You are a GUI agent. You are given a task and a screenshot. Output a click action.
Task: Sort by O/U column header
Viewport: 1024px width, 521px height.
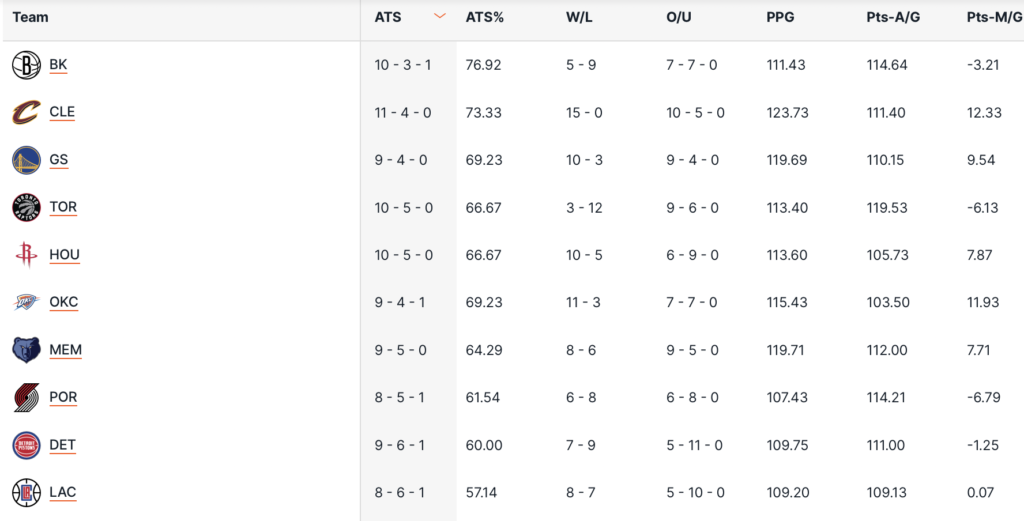click(x=680, y=17)
